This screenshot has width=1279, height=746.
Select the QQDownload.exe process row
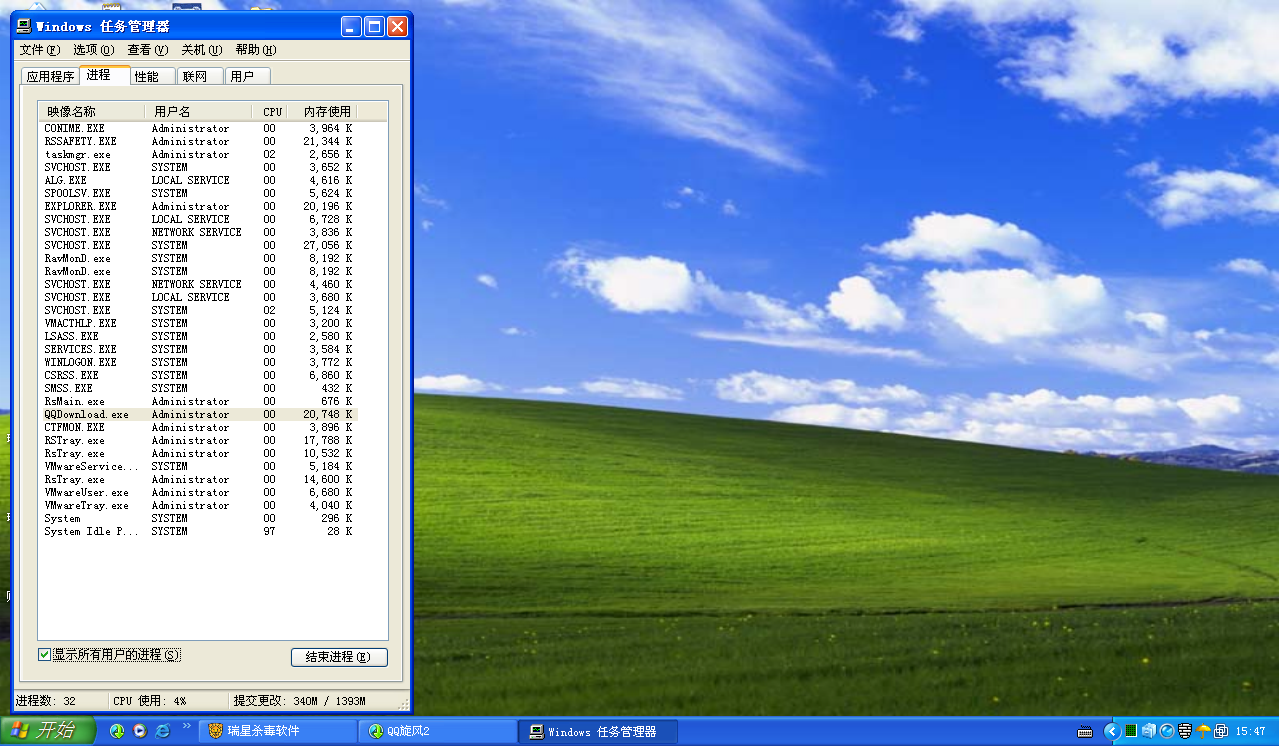point(198,414)
